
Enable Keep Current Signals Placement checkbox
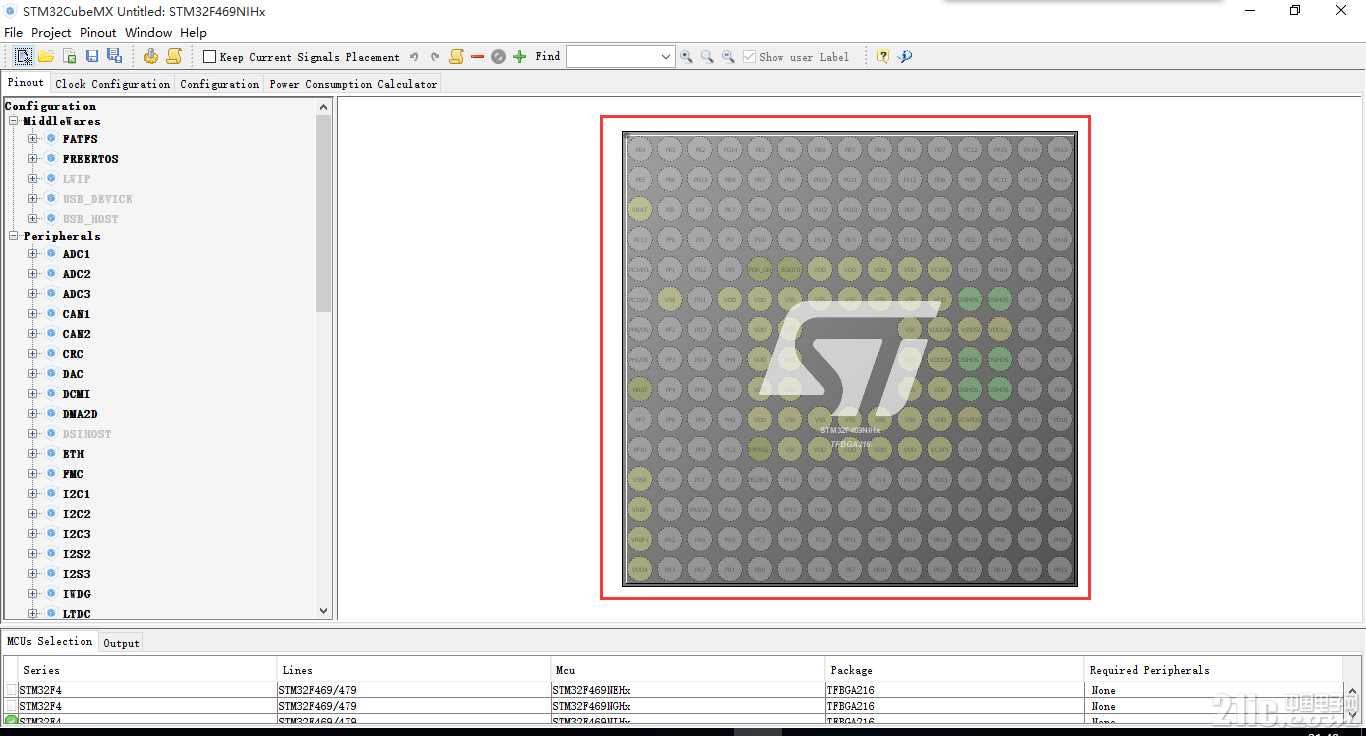coord(209,57)
